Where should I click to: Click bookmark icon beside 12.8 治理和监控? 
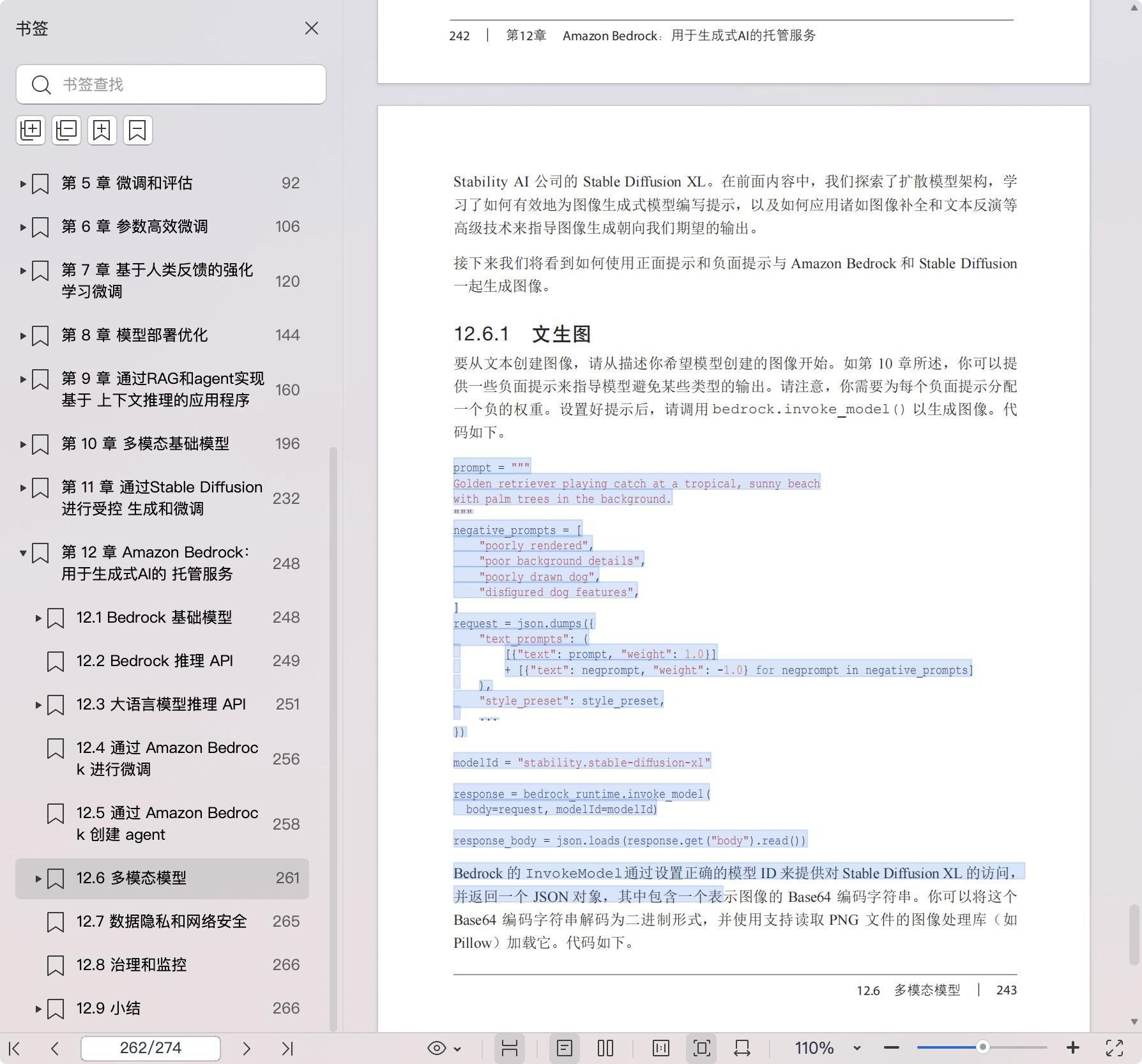click(x=56, y=966)
